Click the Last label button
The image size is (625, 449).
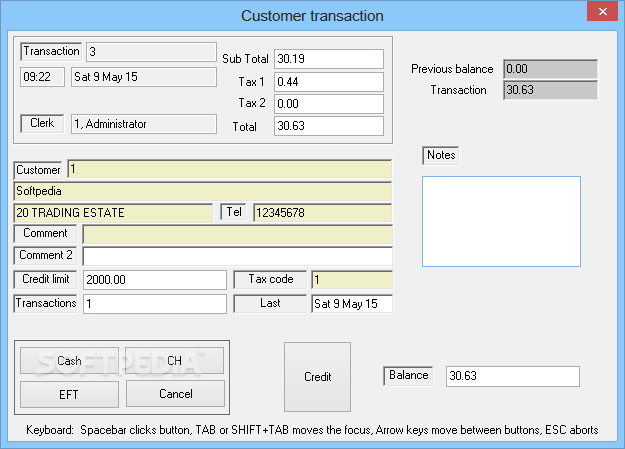[270, 303]
